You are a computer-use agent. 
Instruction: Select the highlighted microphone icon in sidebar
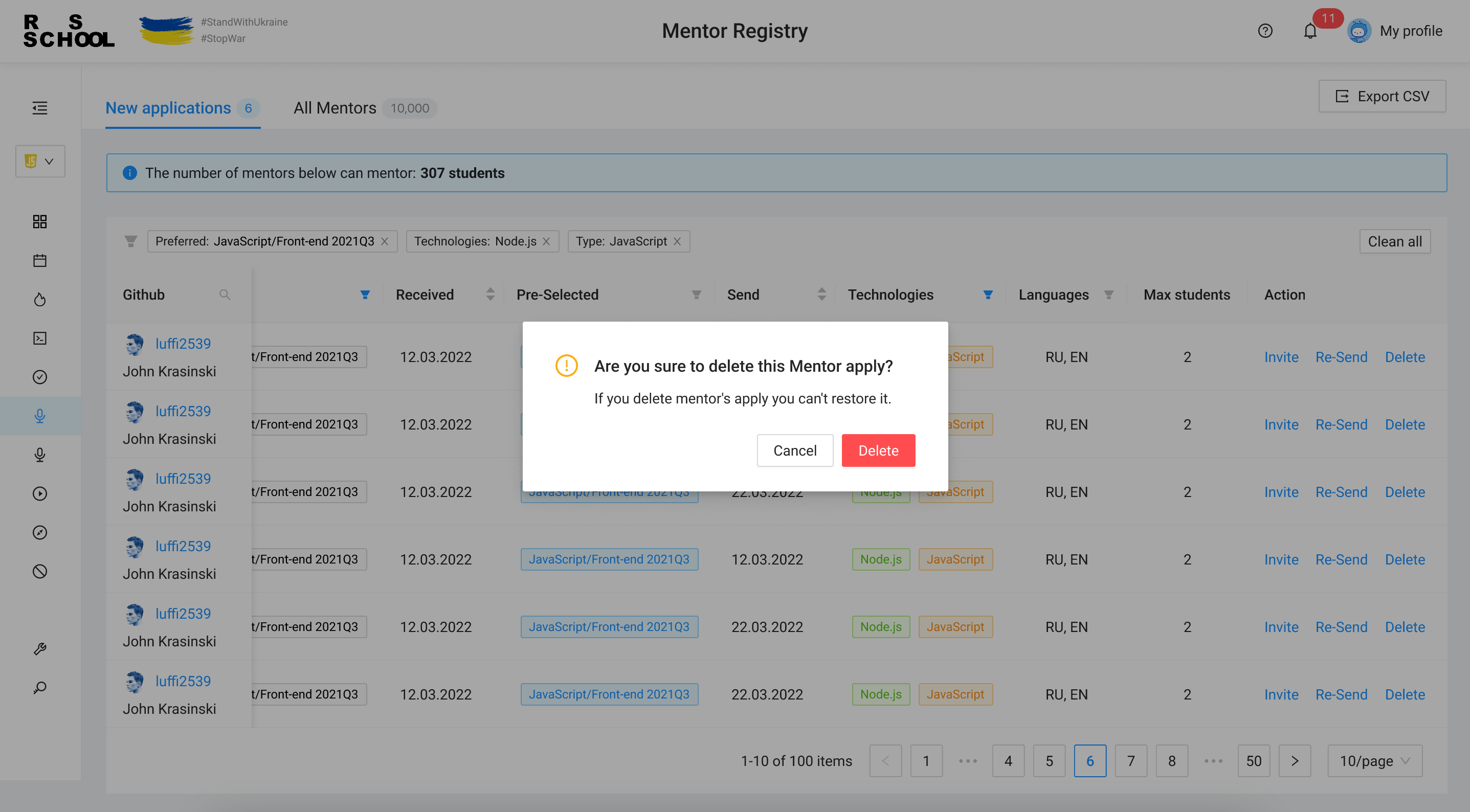tap(39, 416)
